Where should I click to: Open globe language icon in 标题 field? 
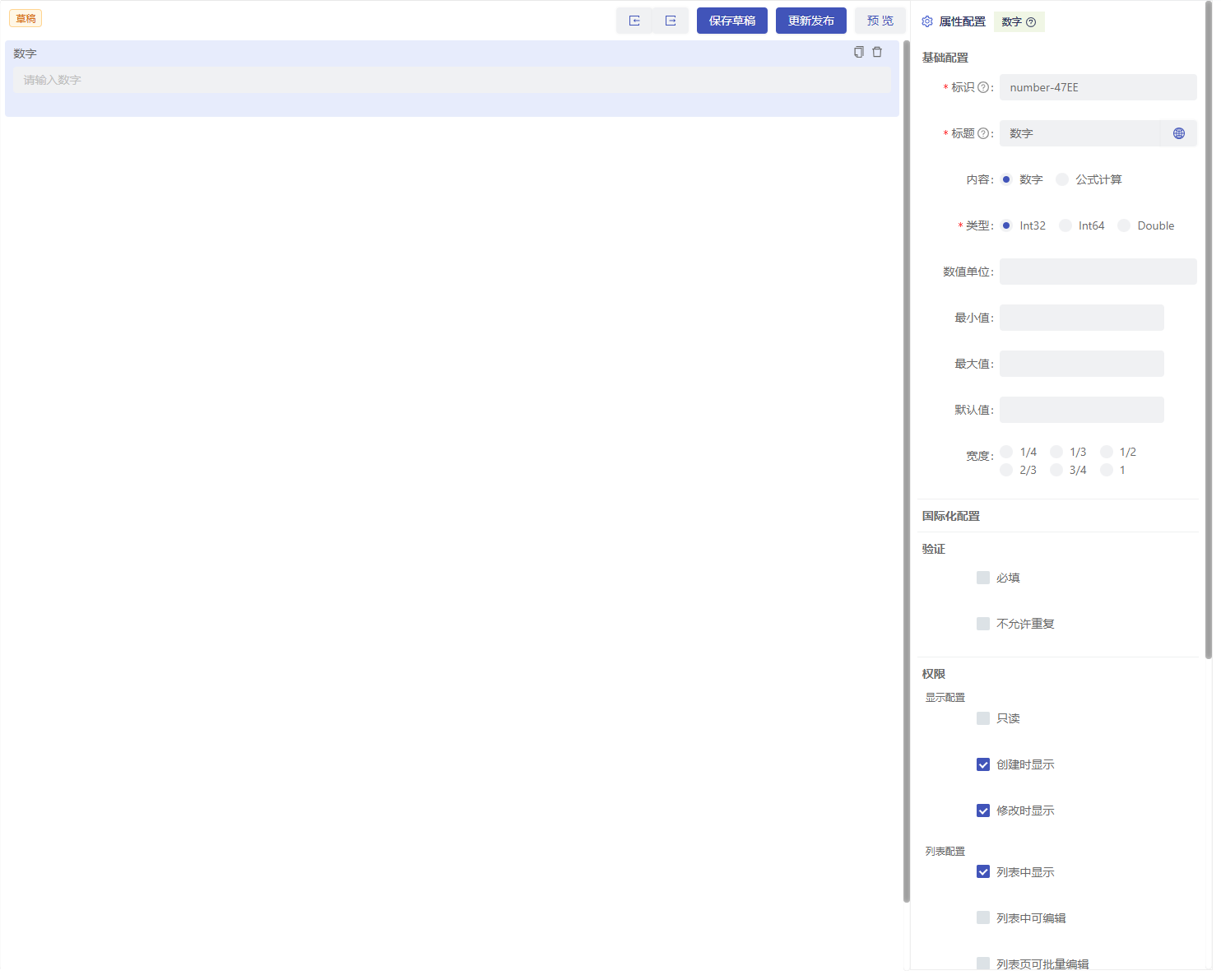point(1179,133)
